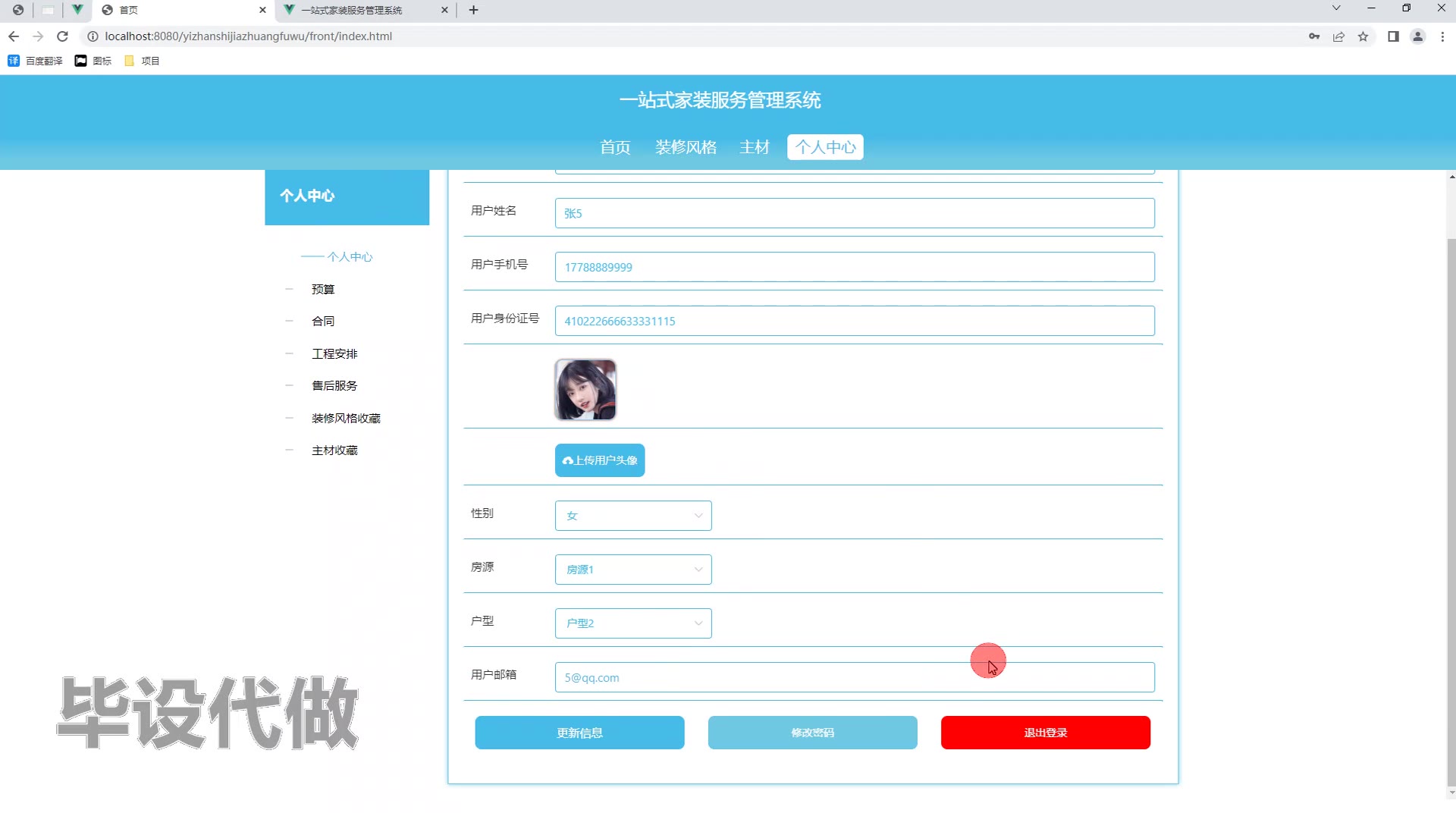Expand the 户型 dropdown
The image size is (1456, 813).
pyautogui.click(x=633, y=623)
